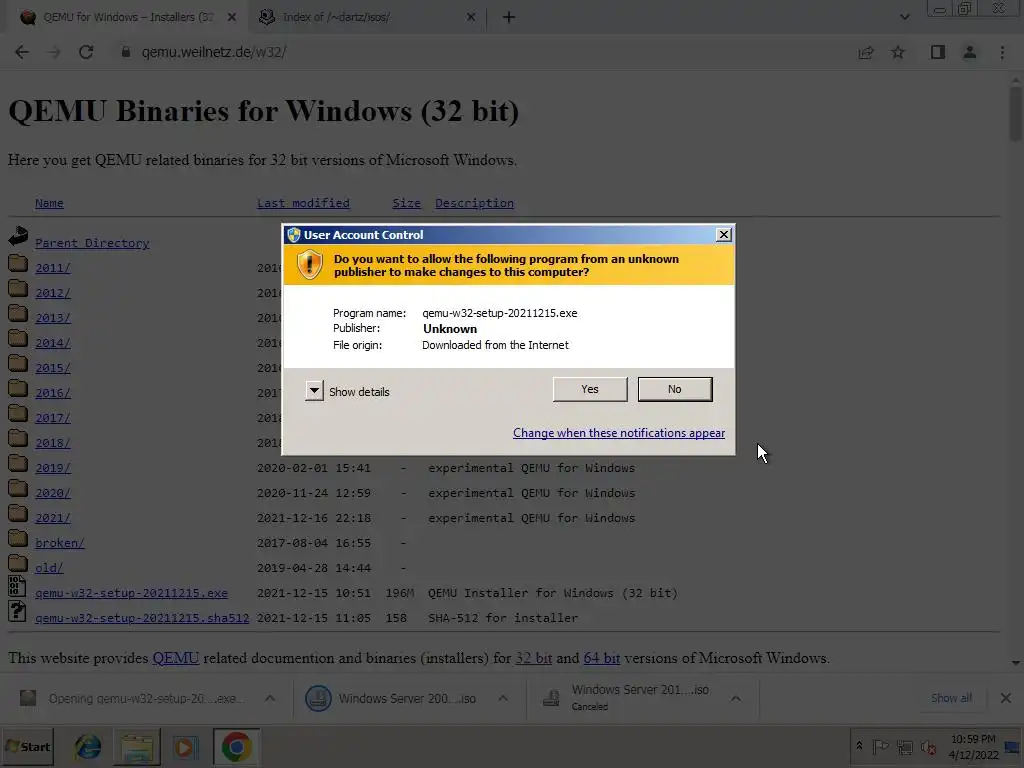Download qemu-w32-setup-20211215.exe link
Viewport: 1024px width, 768px height.
[131, 593]
